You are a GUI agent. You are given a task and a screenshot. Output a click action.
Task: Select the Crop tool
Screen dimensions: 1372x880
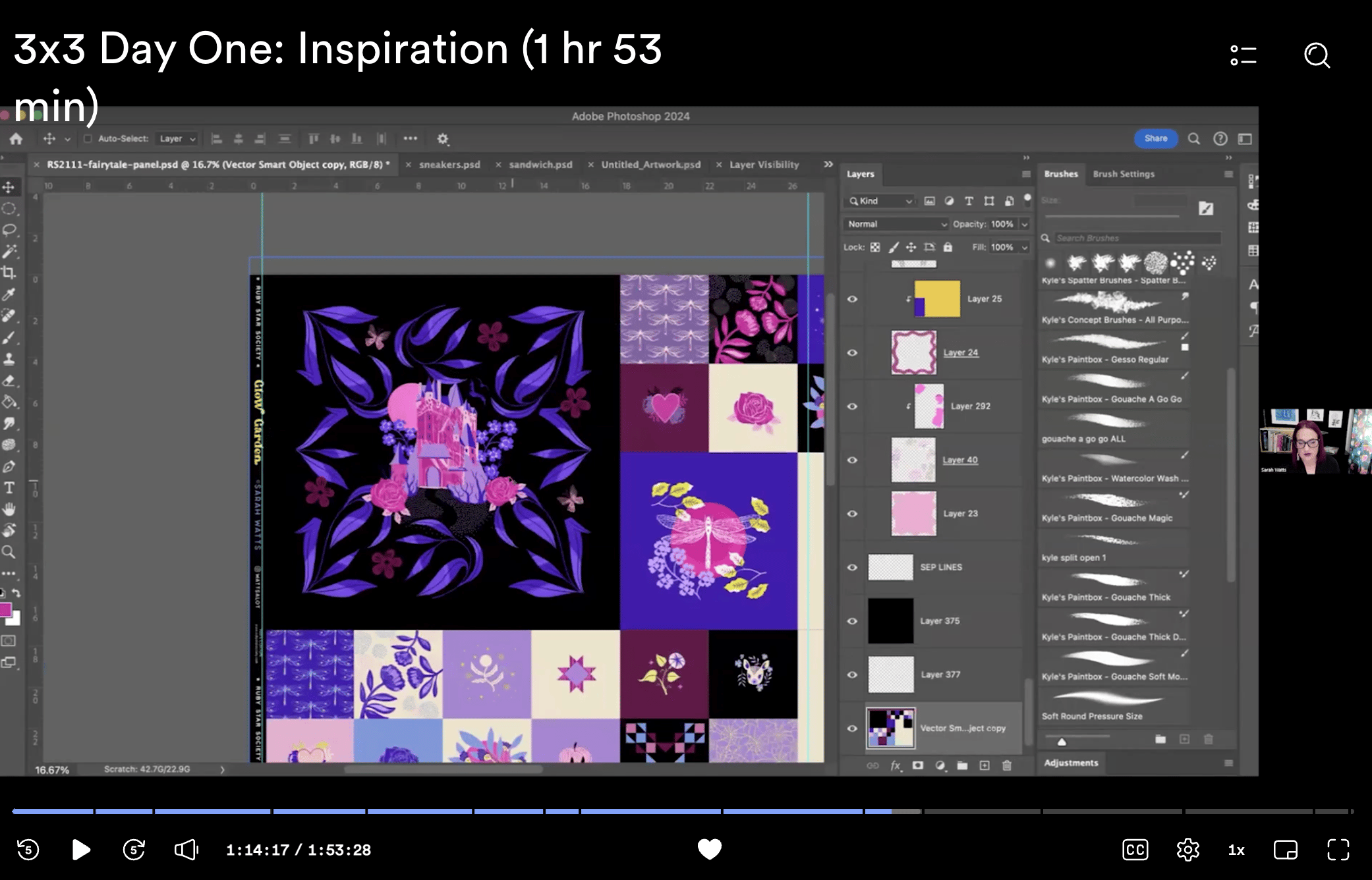tap(9, 273)
